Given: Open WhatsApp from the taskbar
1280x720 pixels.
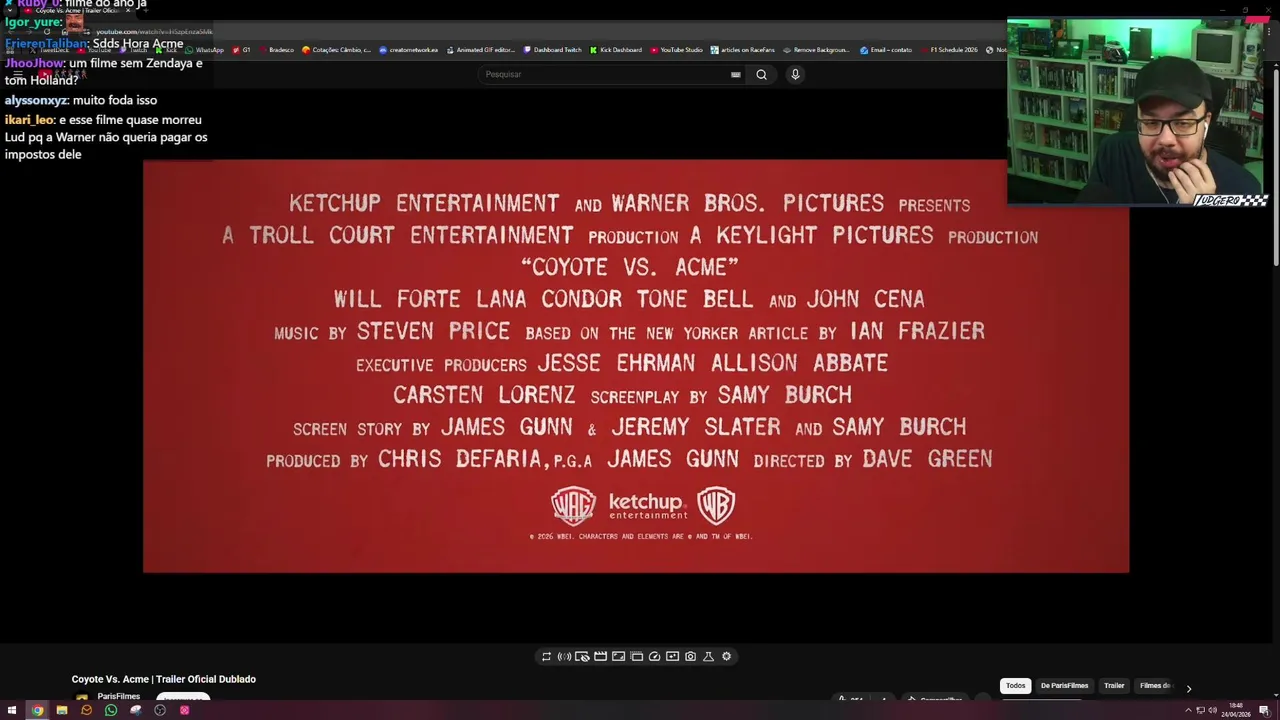Looking at the screenshot, I should coord(111,710).
